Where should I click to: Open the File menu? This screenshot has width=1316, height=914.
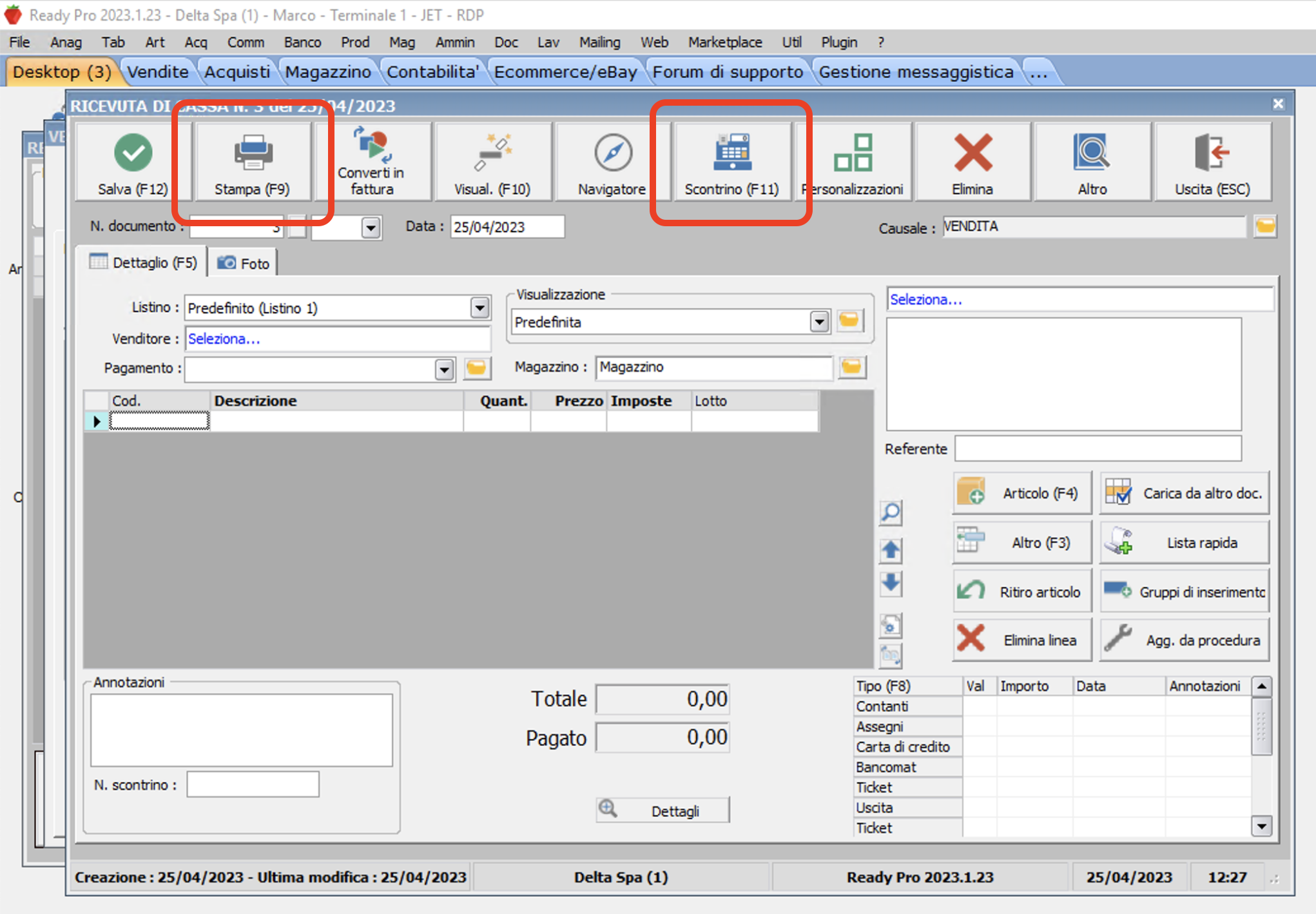[x=19, y=43]
